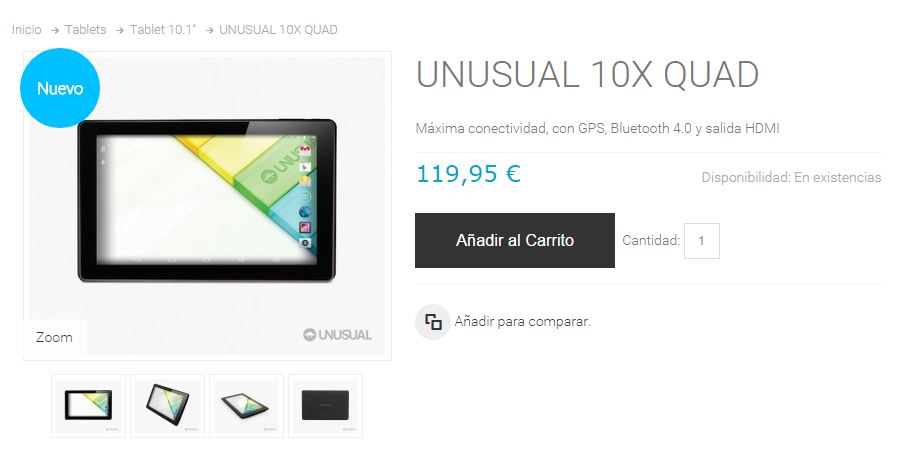Screen dimensions: 904x464
Task: Click the 119,95 € price
Action: pyautogui.click(x=468, y=173)
